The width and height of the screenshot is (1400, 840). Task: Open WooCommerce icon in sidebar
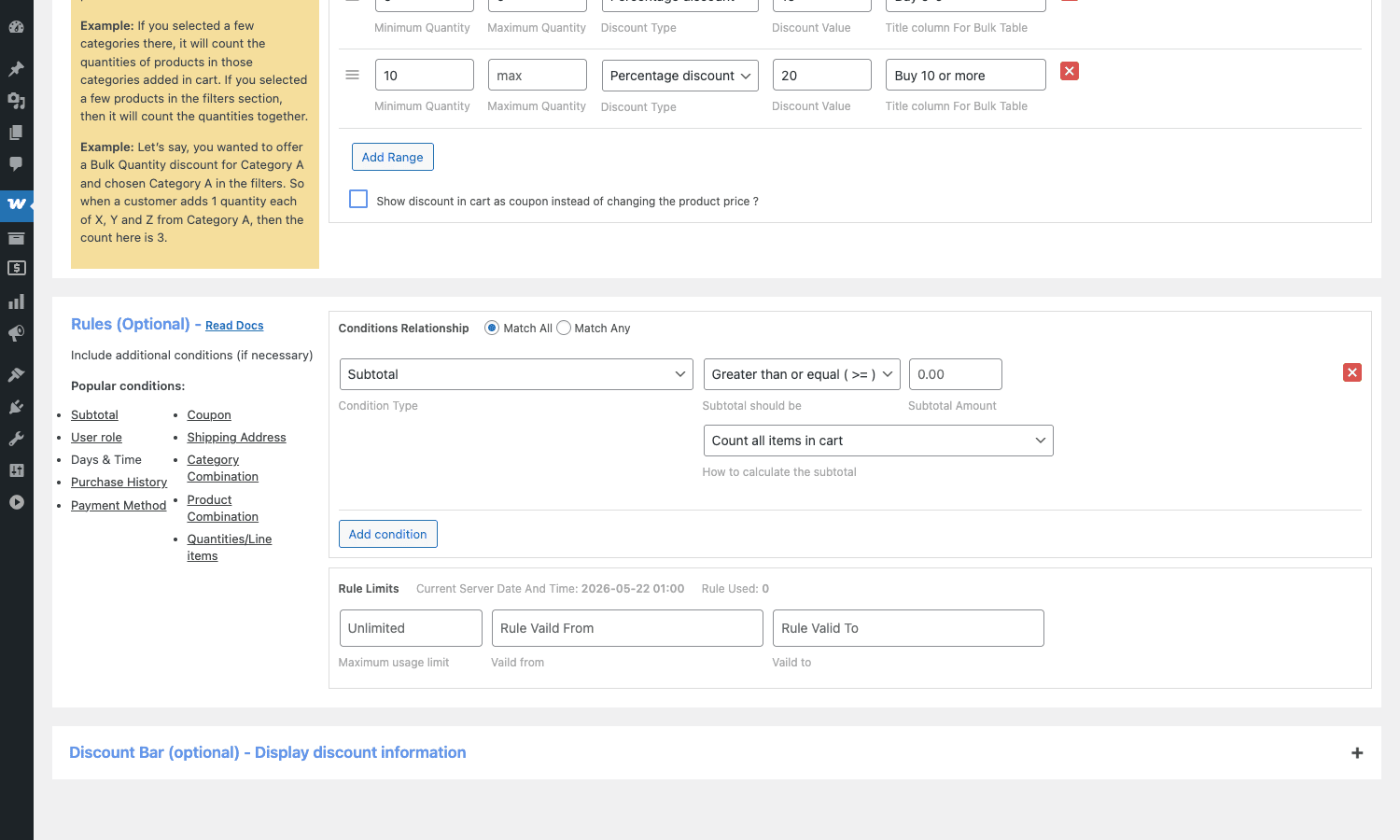coord(16,203)
